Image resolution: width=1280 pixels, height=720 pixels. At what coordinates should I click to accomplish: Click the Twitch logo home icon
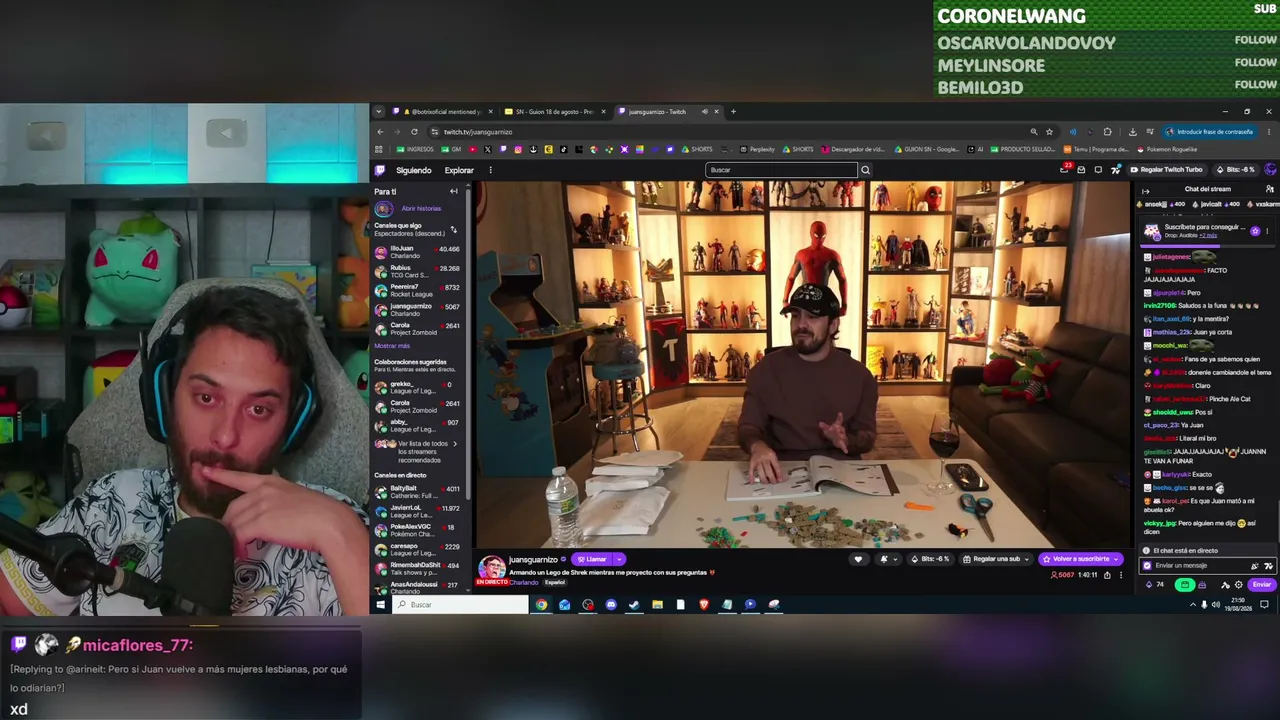pyautogui.click(x=380, y=170)
